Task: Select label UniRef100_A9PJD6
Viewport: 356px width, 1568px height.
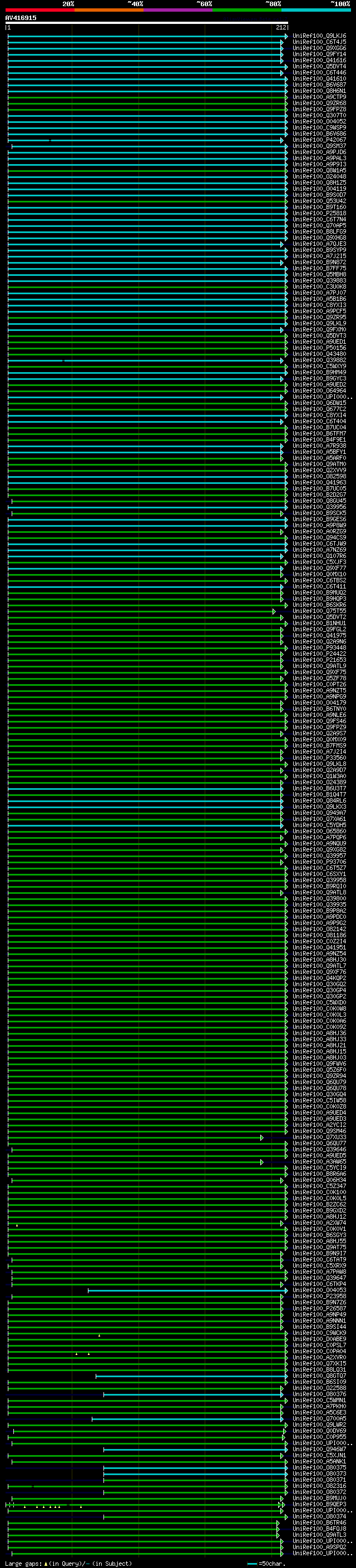Action: [319, 152]
